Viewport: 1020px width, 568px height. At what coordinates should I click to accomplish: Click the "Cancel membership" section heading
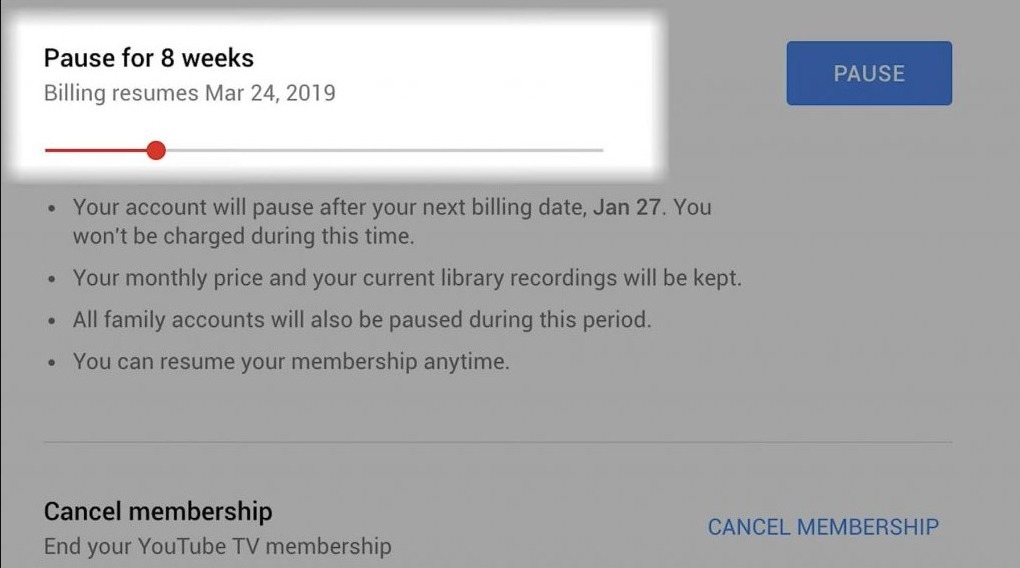(158, 511)
